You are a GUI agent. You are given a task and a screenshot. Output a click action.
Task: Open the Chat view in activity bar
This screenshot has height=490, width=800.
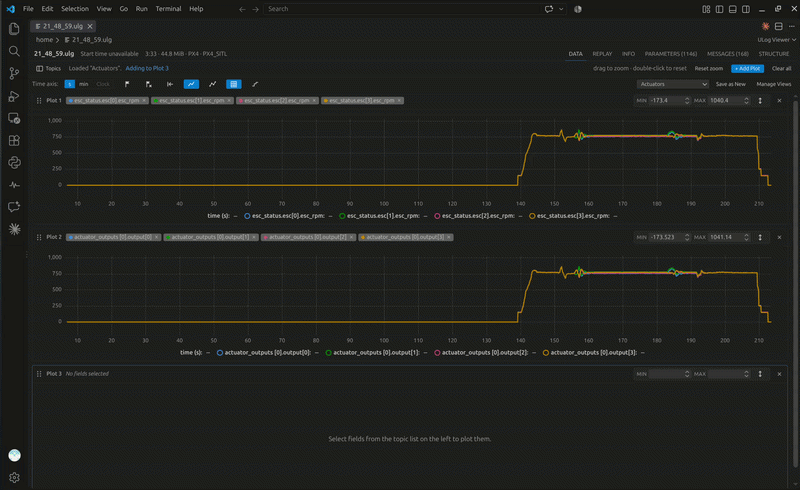pos(14,207)
